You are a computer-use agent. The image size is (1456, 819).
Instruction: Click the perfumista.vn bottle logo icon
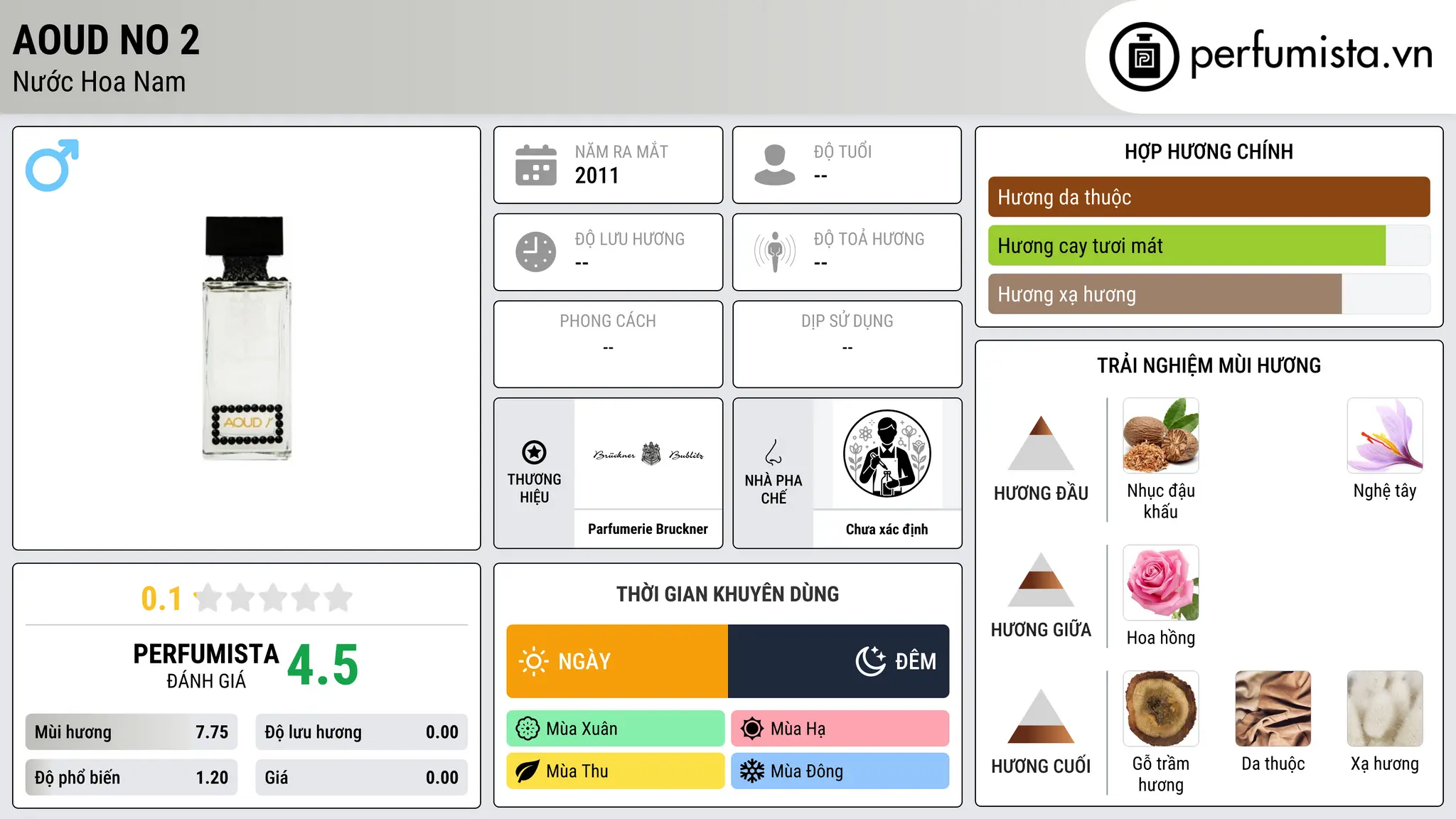(x=1144, y=57)
